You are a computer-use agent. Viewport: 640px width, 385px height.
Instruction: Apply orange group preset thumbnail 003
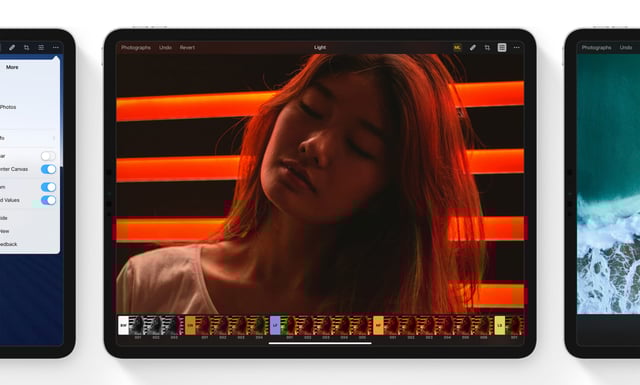click(429, 325)
